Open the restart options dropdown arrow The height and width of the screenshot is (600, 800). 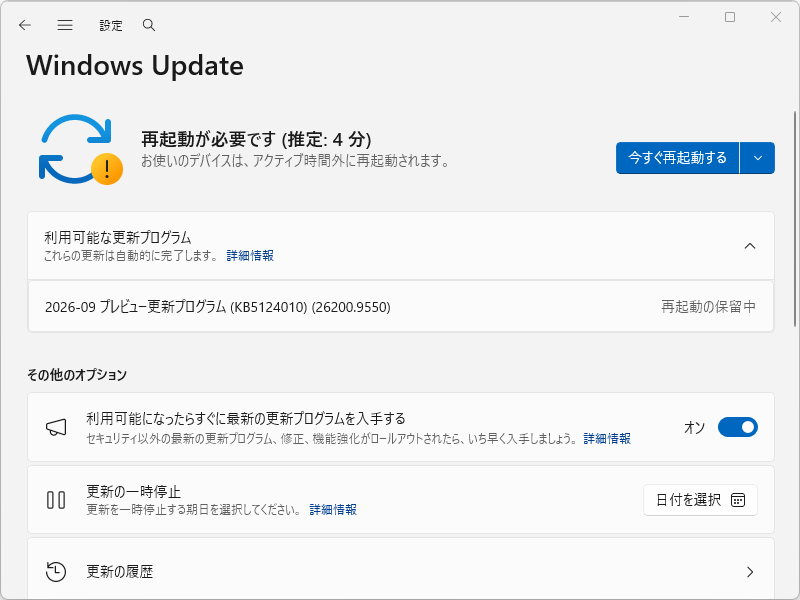tap(758, 158)
